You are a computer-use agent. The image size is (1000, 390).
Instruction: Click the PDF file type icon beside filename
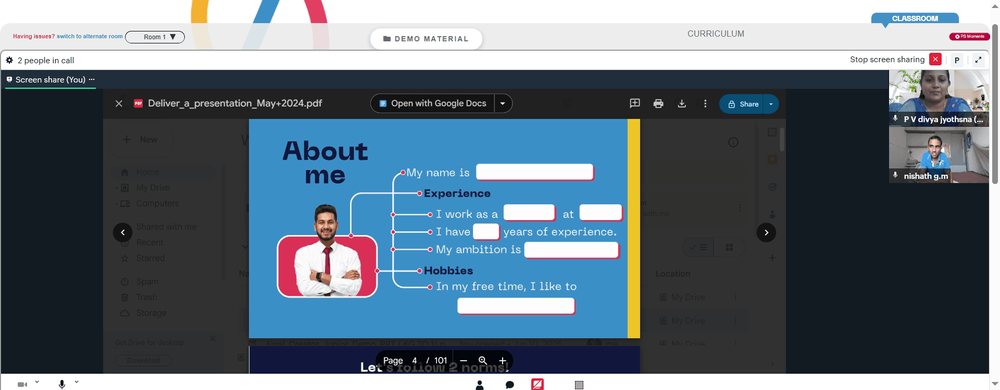click(x=138, y=103)
